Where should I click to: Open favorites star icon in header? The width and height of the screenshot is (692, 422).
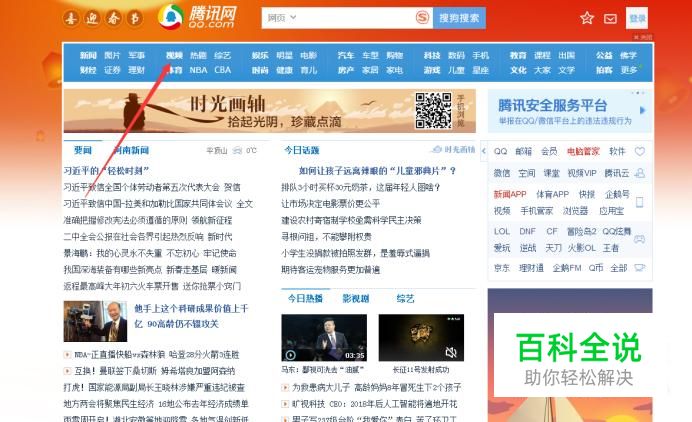[x=587, y=18]
